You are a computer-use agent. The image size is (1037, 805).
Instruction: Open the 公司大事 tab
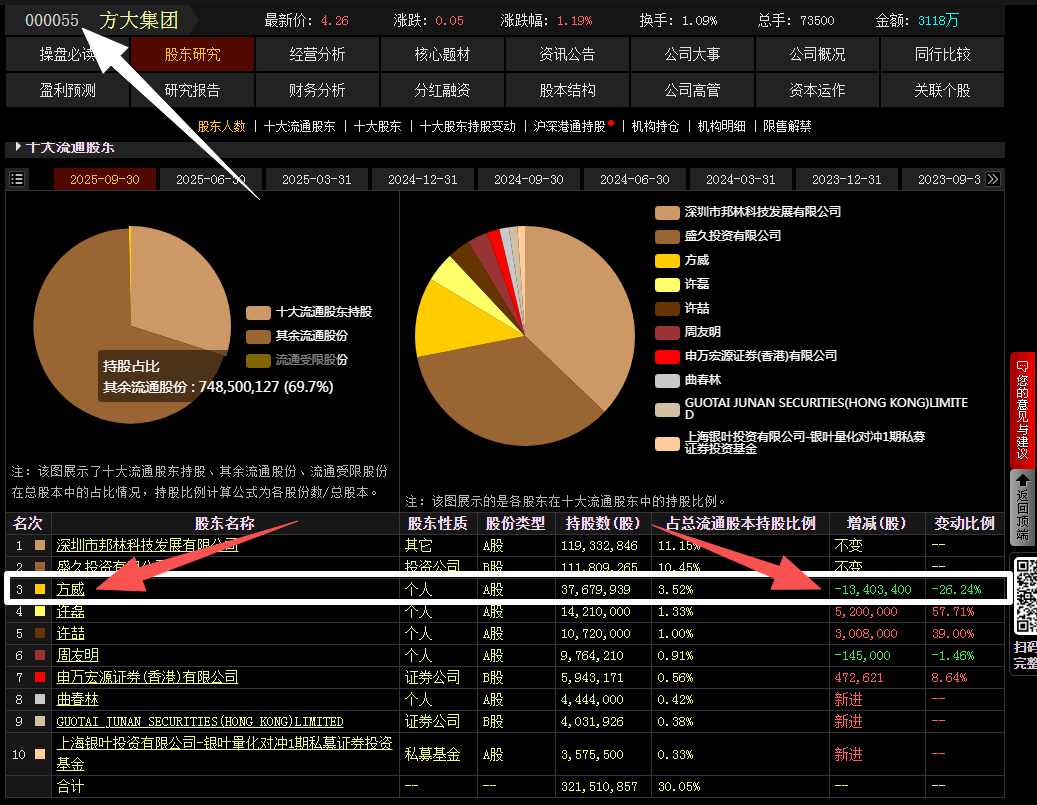click(692, 54)
